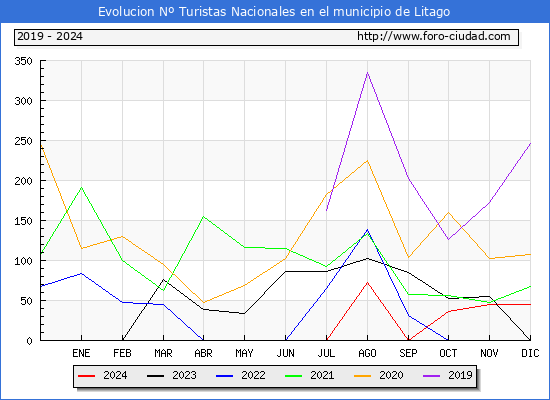Click the 200 y-axis value

coord(24,181)
